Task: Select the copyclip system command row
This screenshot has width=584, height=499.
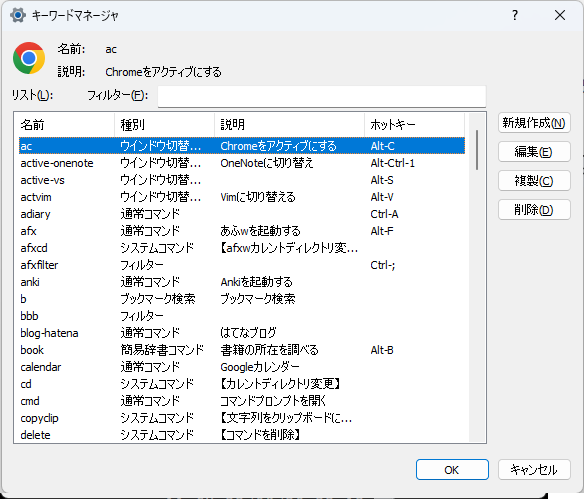Action: point(242,418)
